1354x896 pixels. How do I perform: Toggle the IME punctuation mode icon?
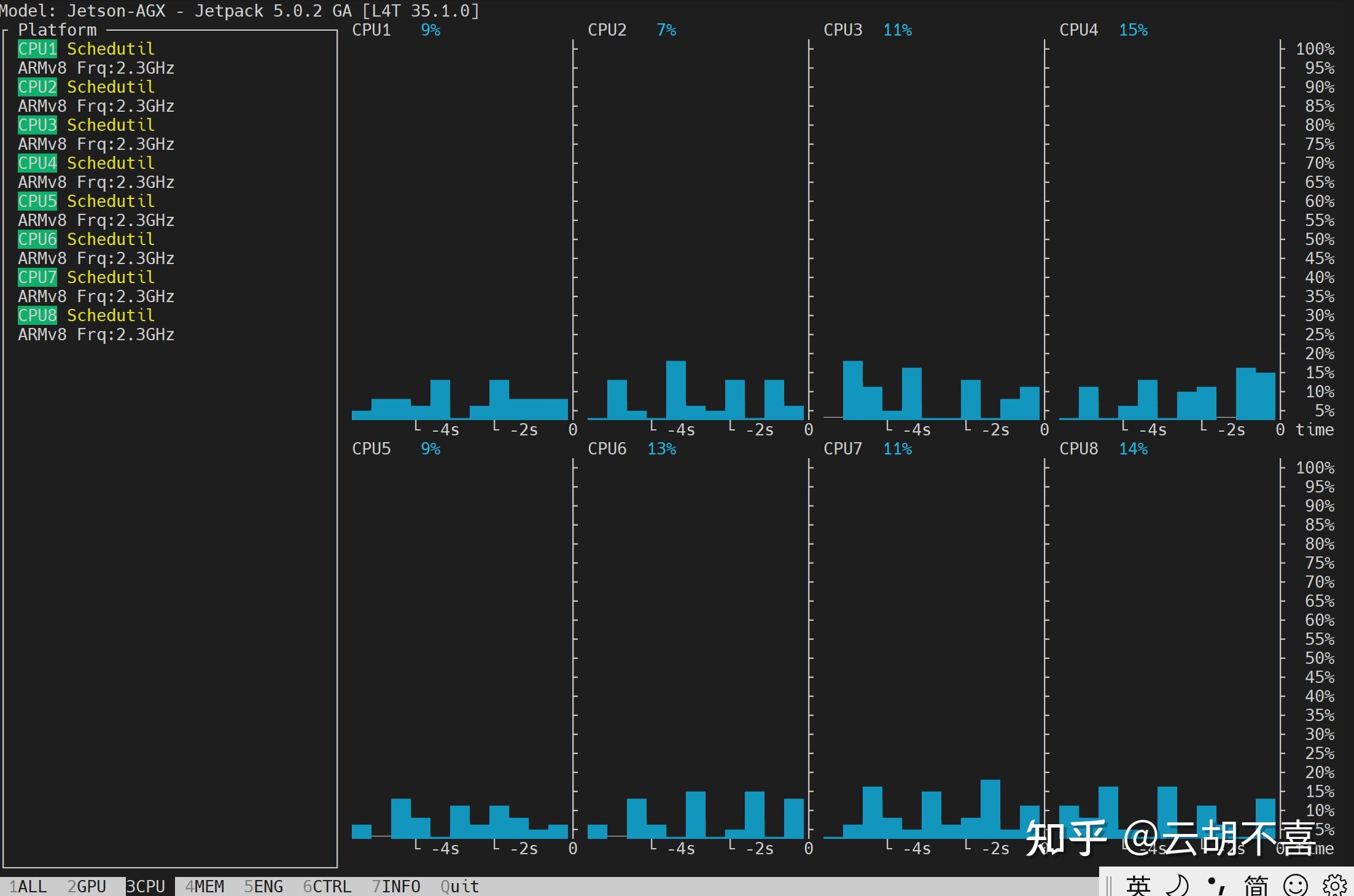click(1216, 885)
